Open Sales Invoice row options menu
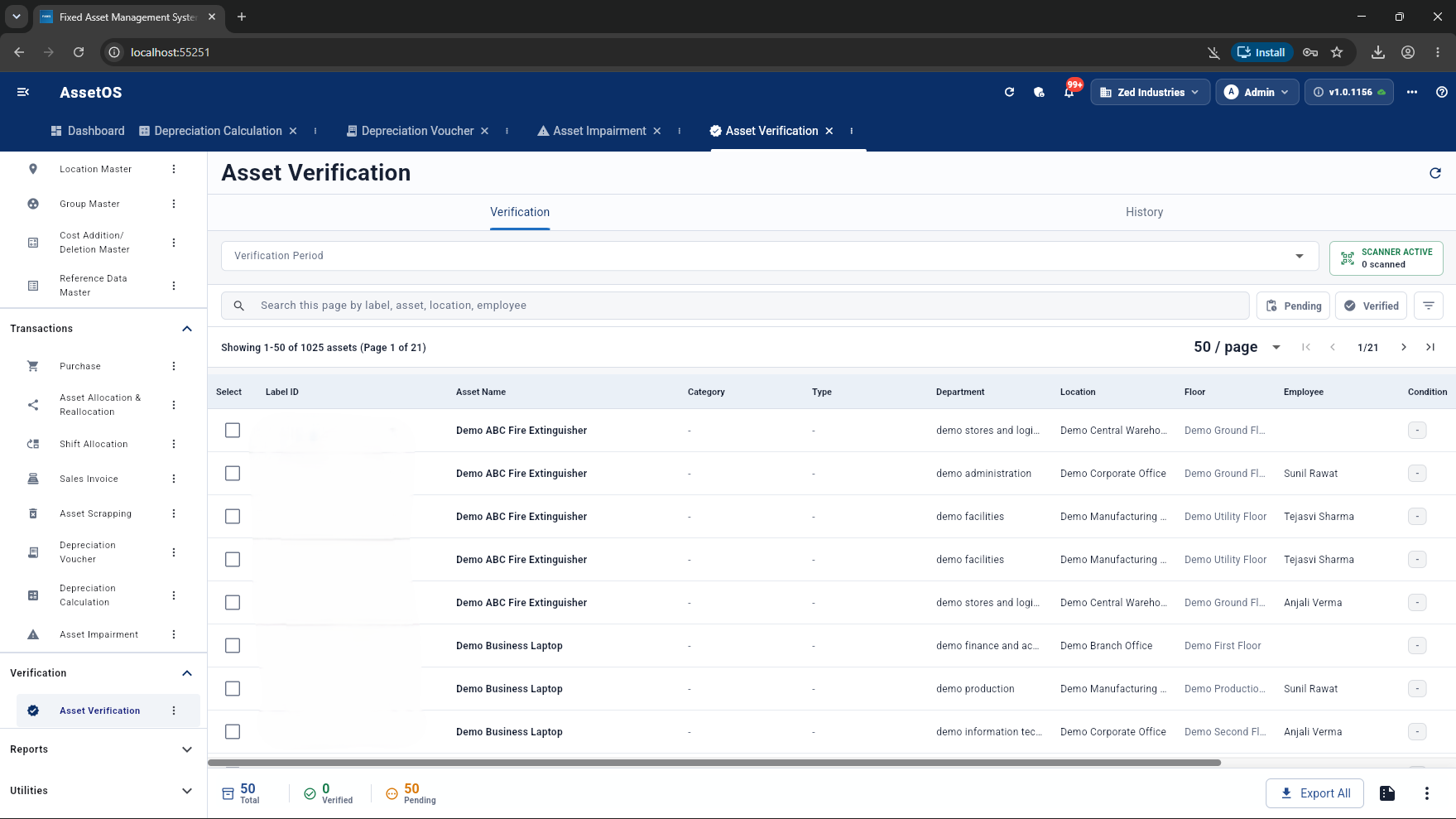Image resolution: width=1456 pixels, height=819 pixels. [x=174, y=479]
